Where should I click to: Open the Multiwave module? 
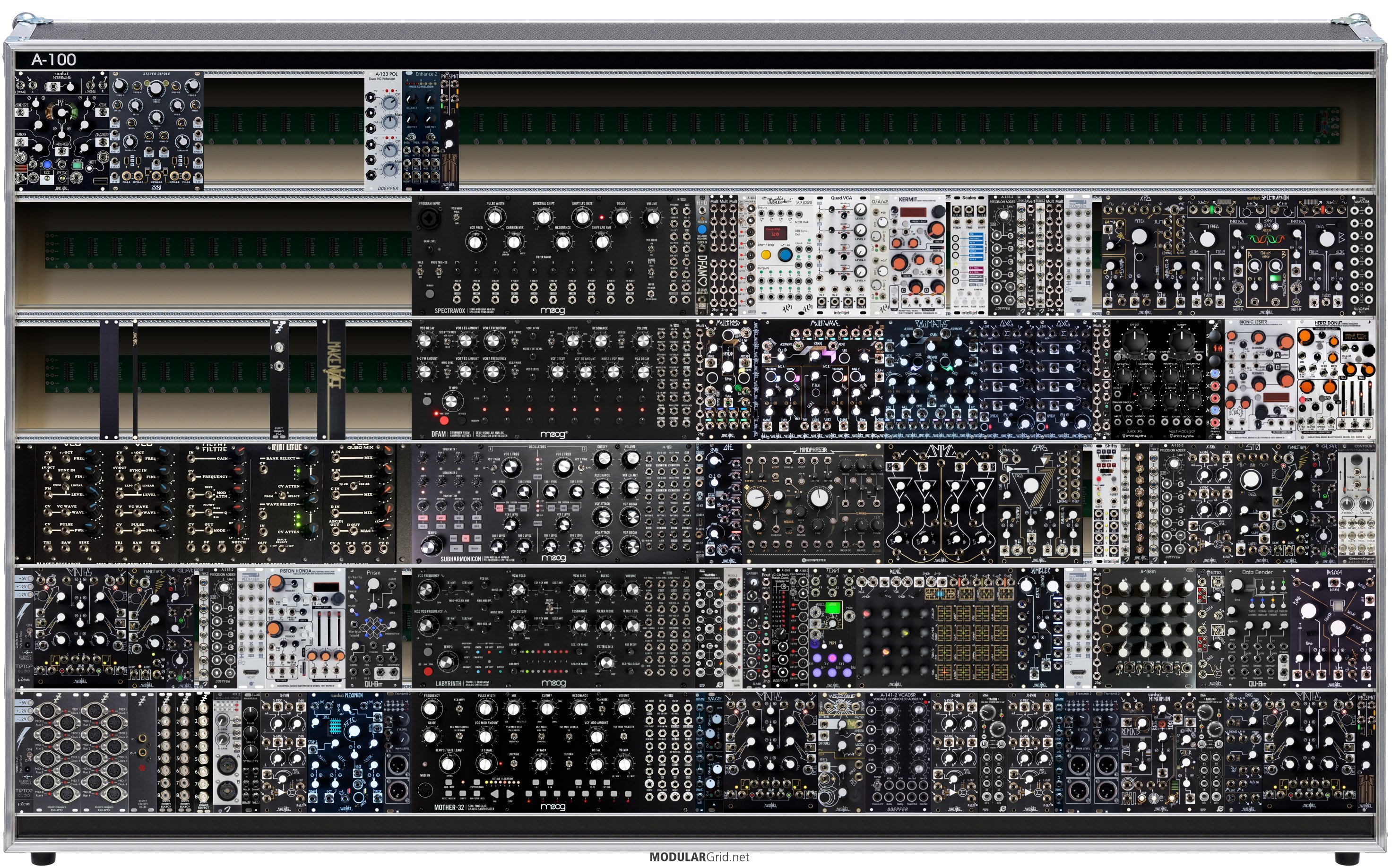(822, 379)
